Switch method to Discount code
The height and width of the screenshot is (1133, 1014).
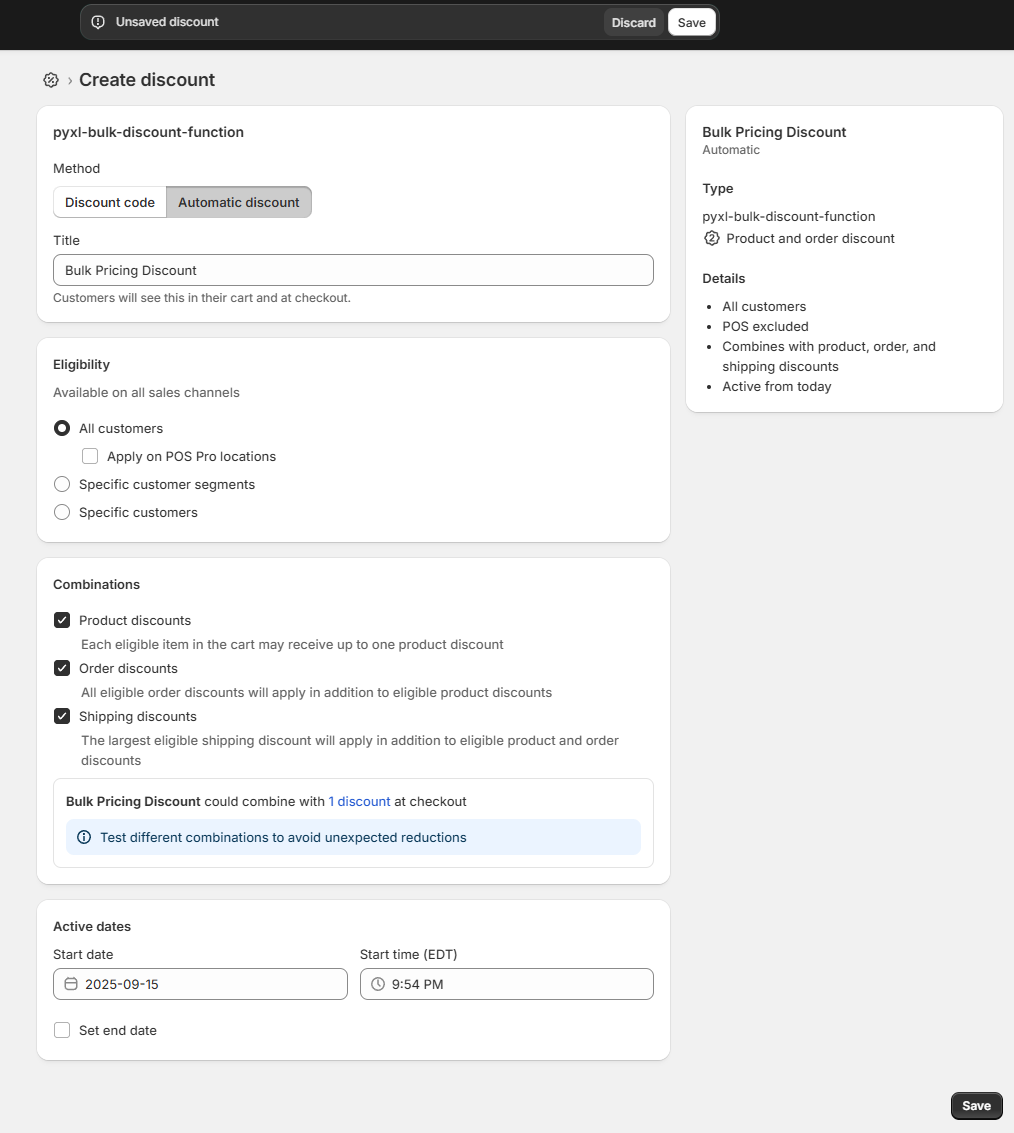(110, 202)
